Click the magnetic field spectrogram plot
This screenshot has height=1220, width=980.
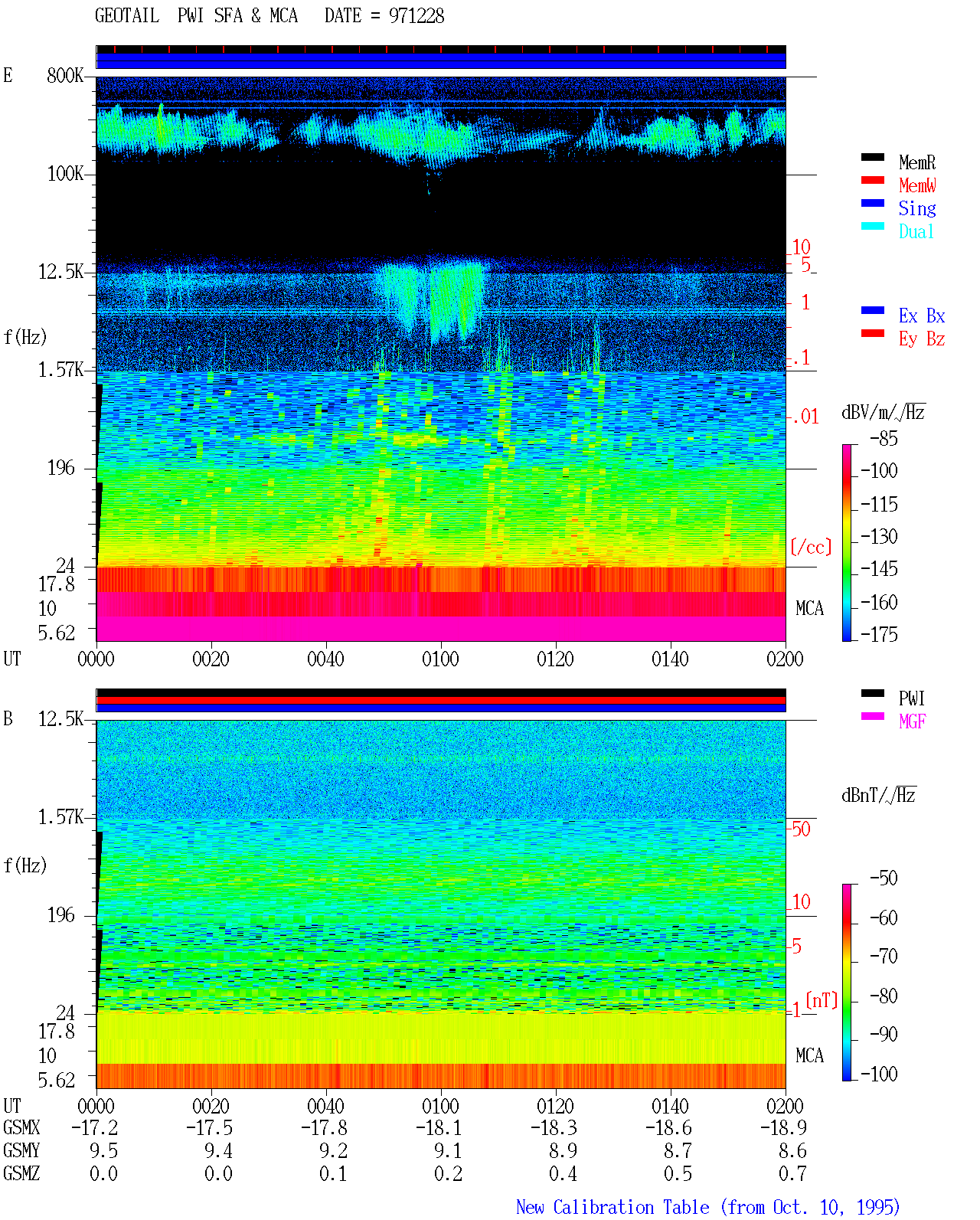pos(441,904)
